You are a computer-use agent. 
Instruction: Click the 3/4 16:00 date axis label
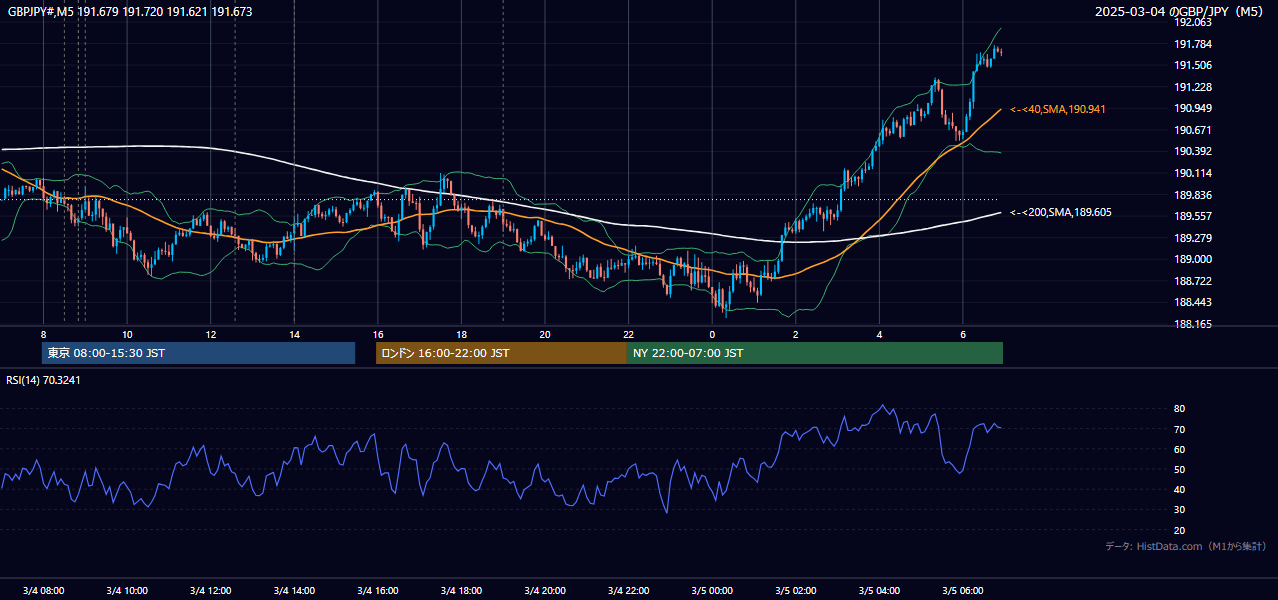[x=377, y=590]
